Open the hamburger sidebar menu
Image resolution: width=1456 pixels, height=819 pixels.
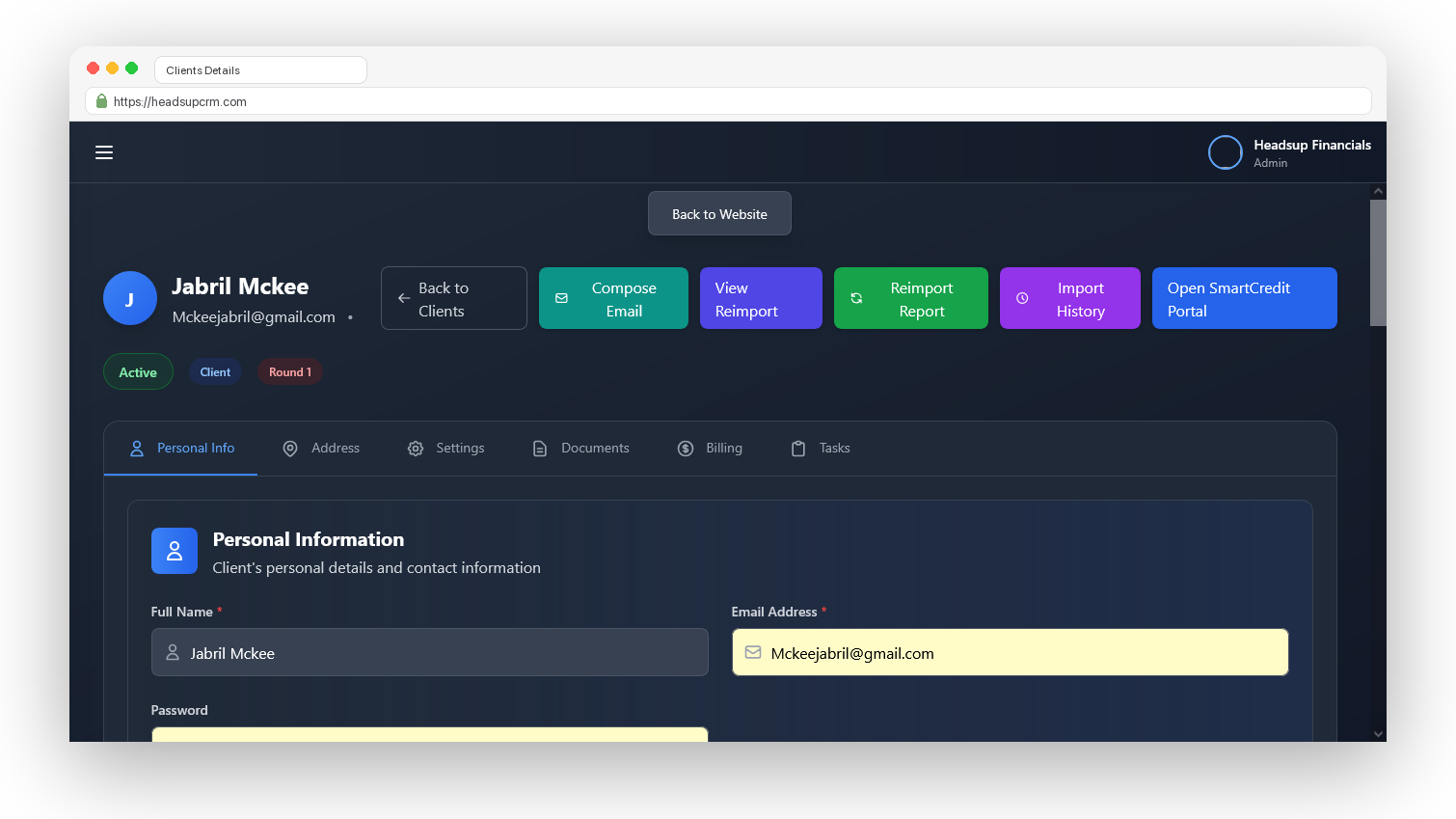[x=104, y=152]
